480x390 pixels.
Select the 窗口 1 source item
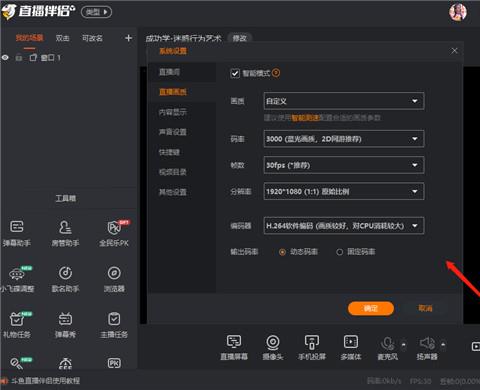[51, 58]
